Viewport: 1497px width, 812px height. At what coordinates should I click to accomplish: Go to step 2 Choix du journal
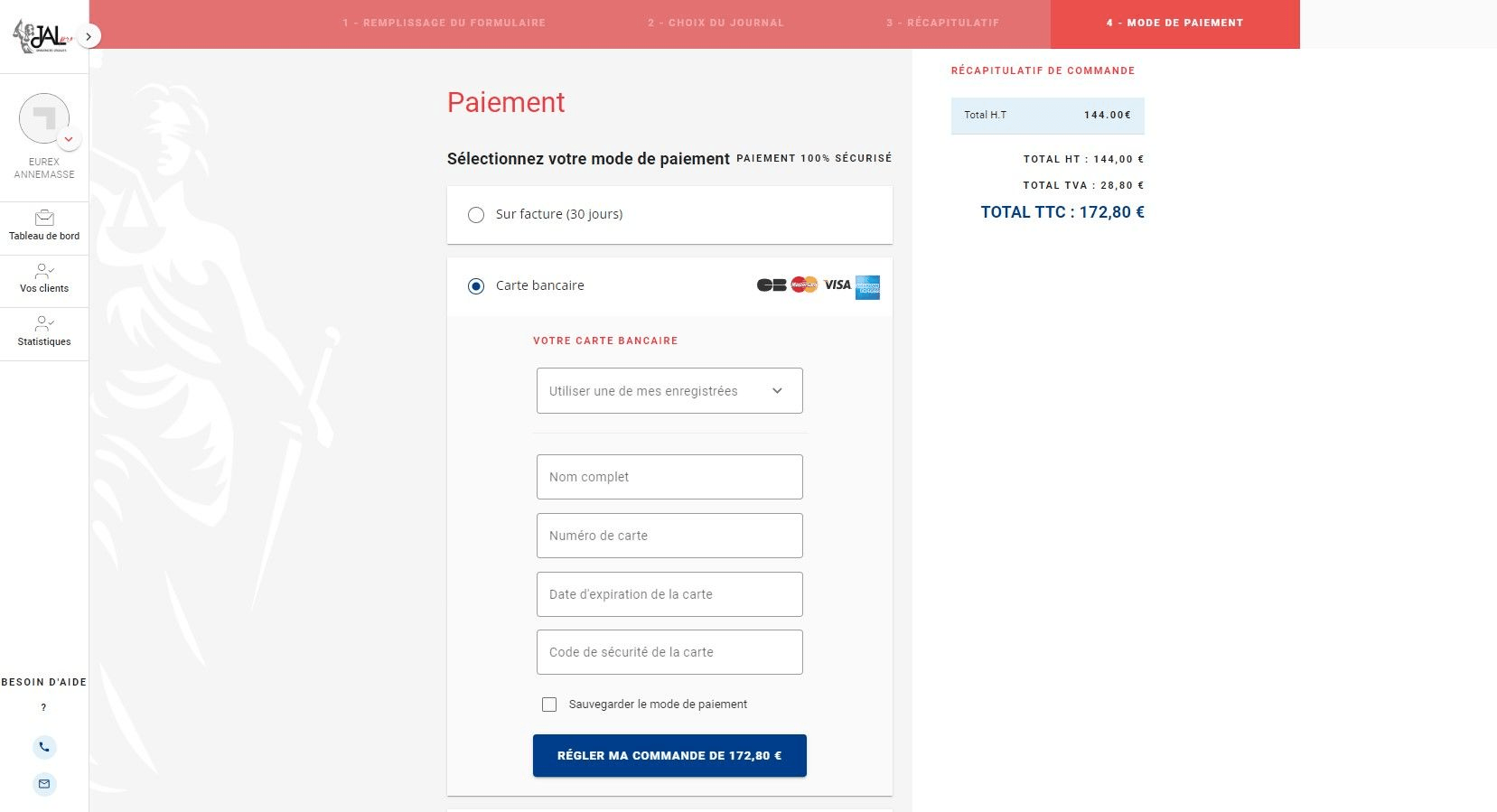pyautogui.click(x=716, y=23)
